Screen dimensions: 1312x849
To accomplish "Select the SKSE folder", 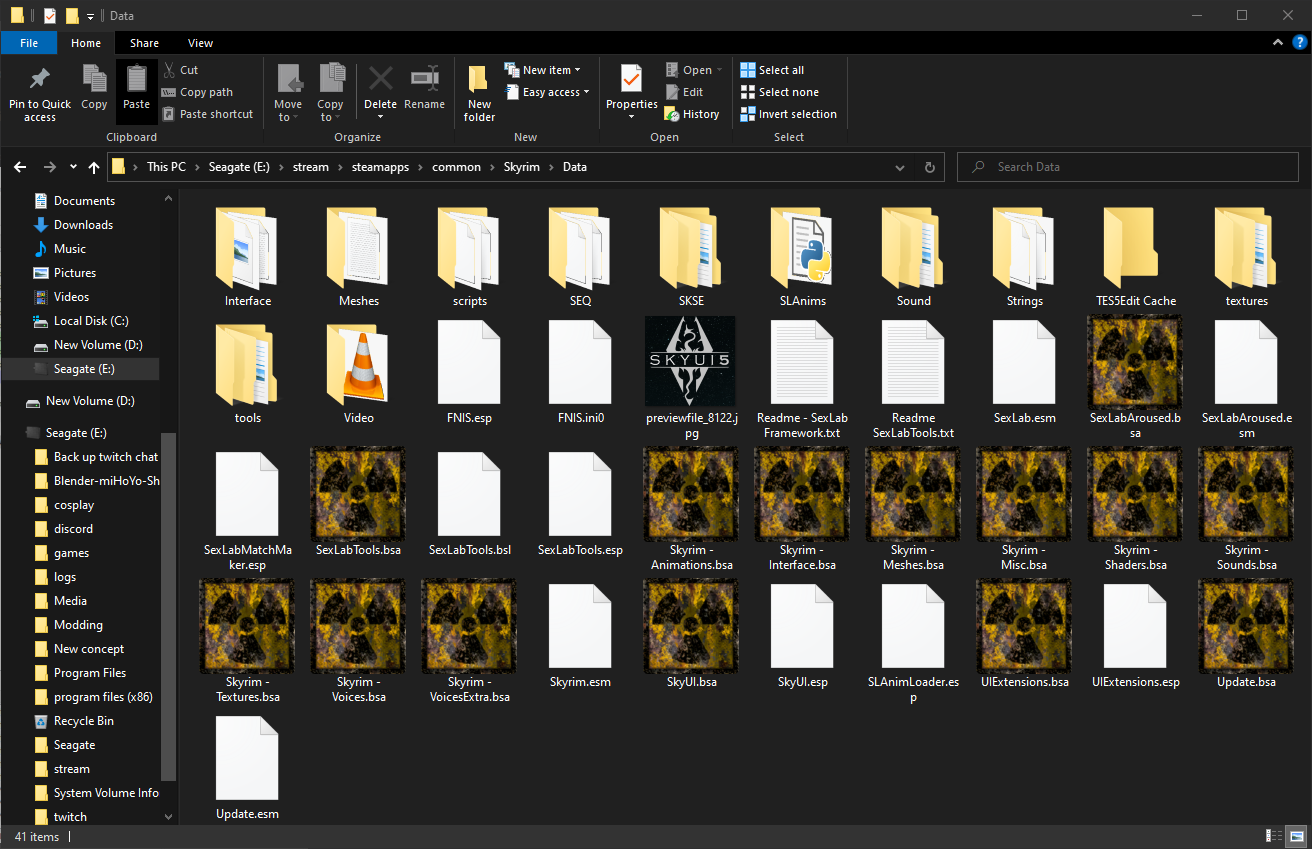I will 691,255.
